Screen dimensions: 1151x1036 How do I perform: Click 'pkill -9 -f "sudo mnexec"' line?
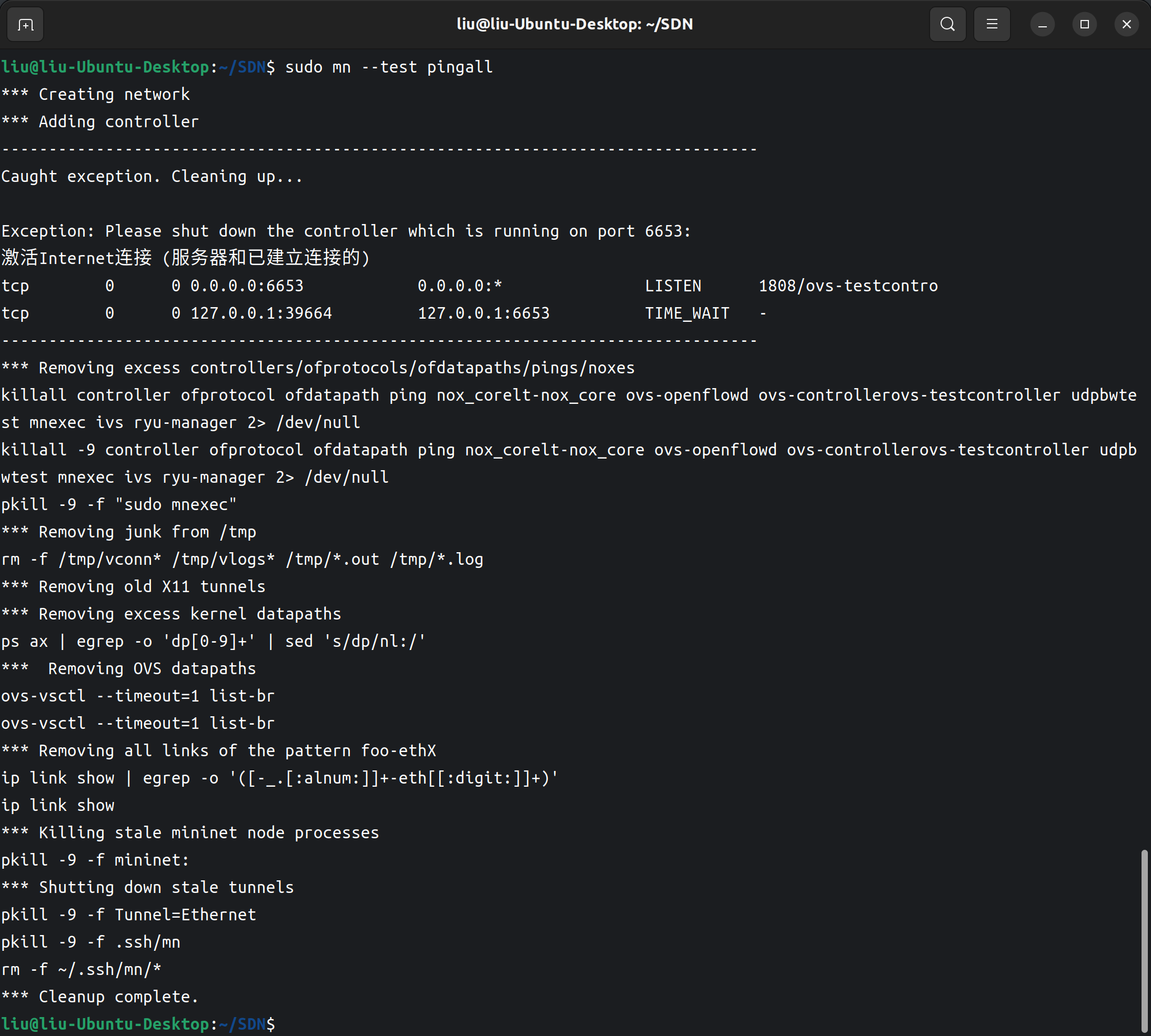point(119,504)
